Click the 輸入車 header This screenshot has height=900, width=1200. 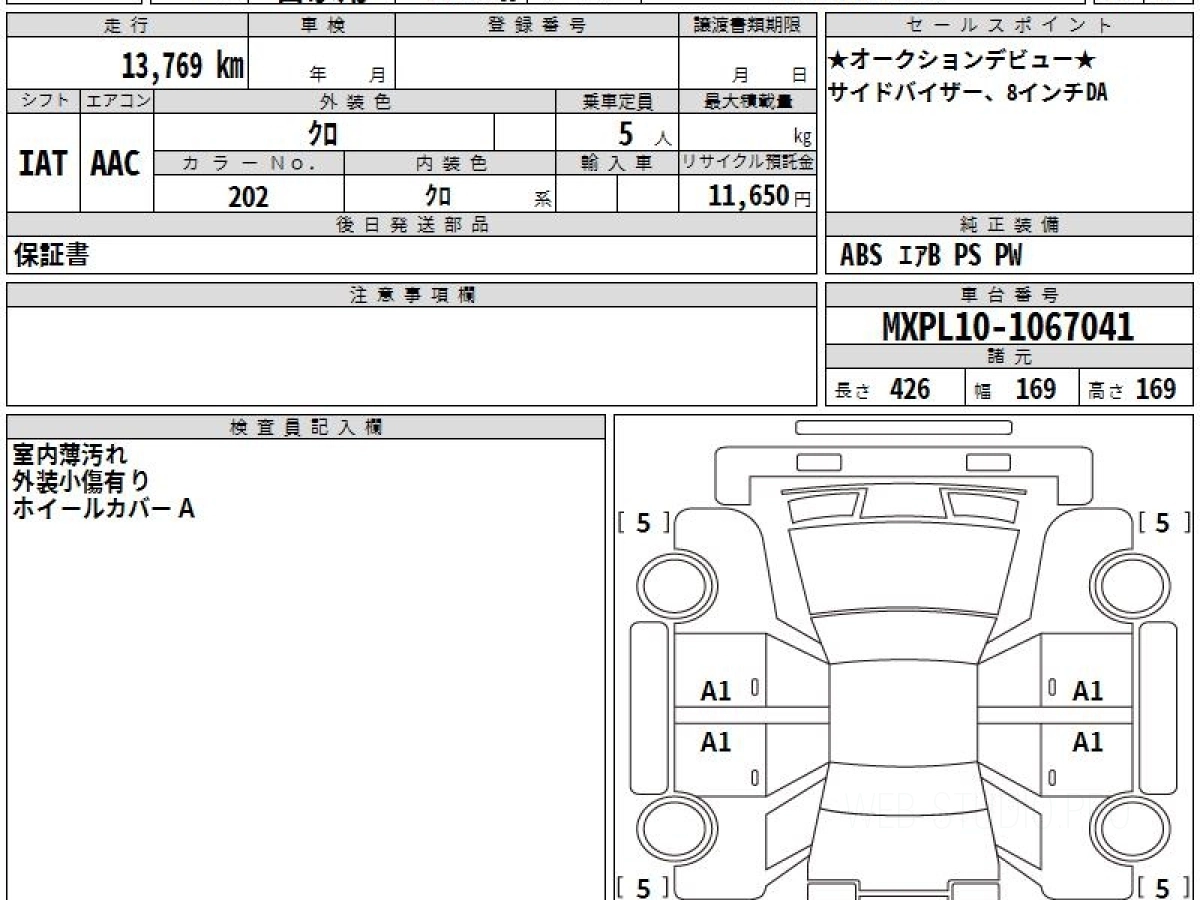(617, 163)
